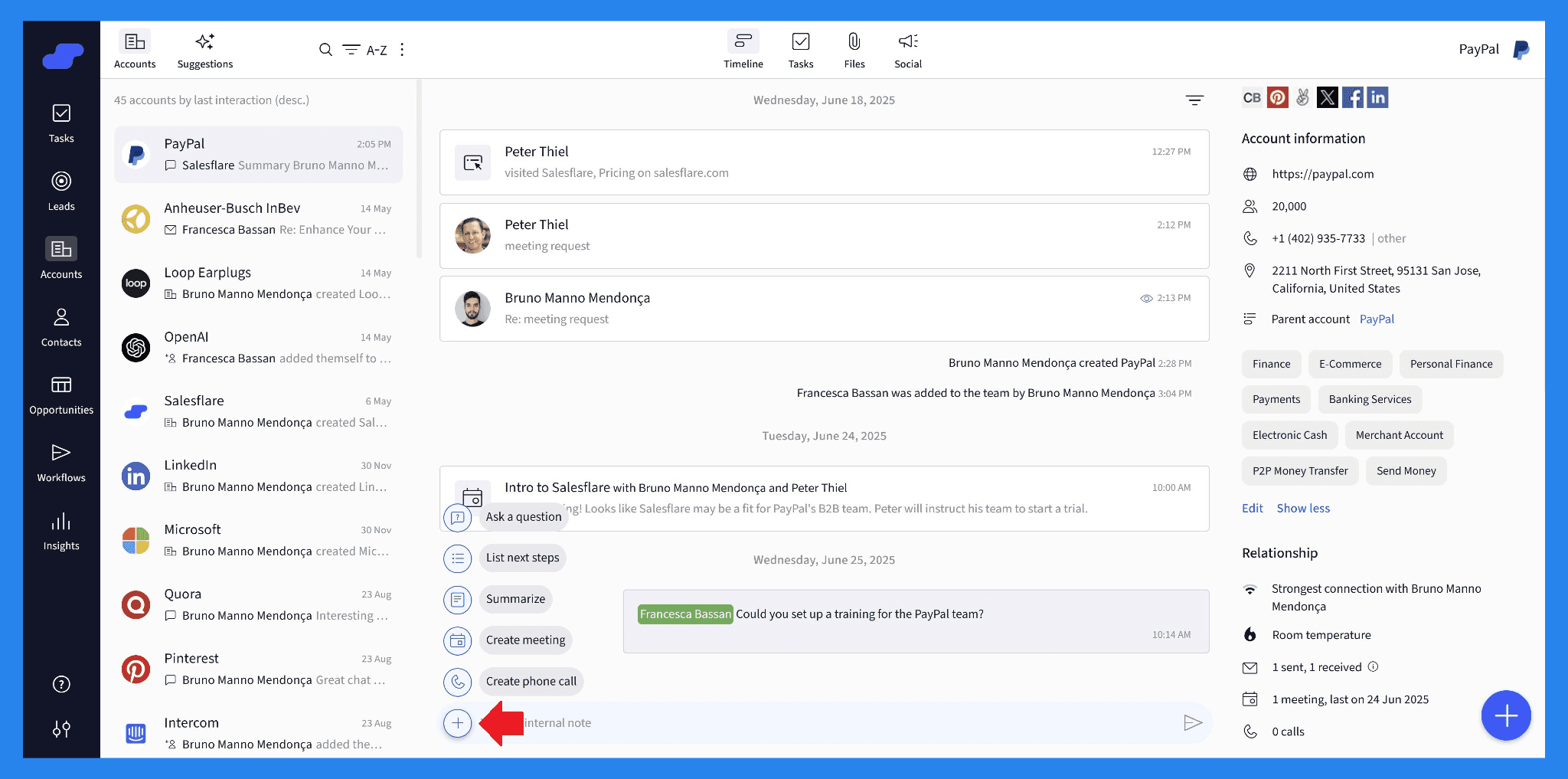Open the PayPal parent account link

(1377, 319)
